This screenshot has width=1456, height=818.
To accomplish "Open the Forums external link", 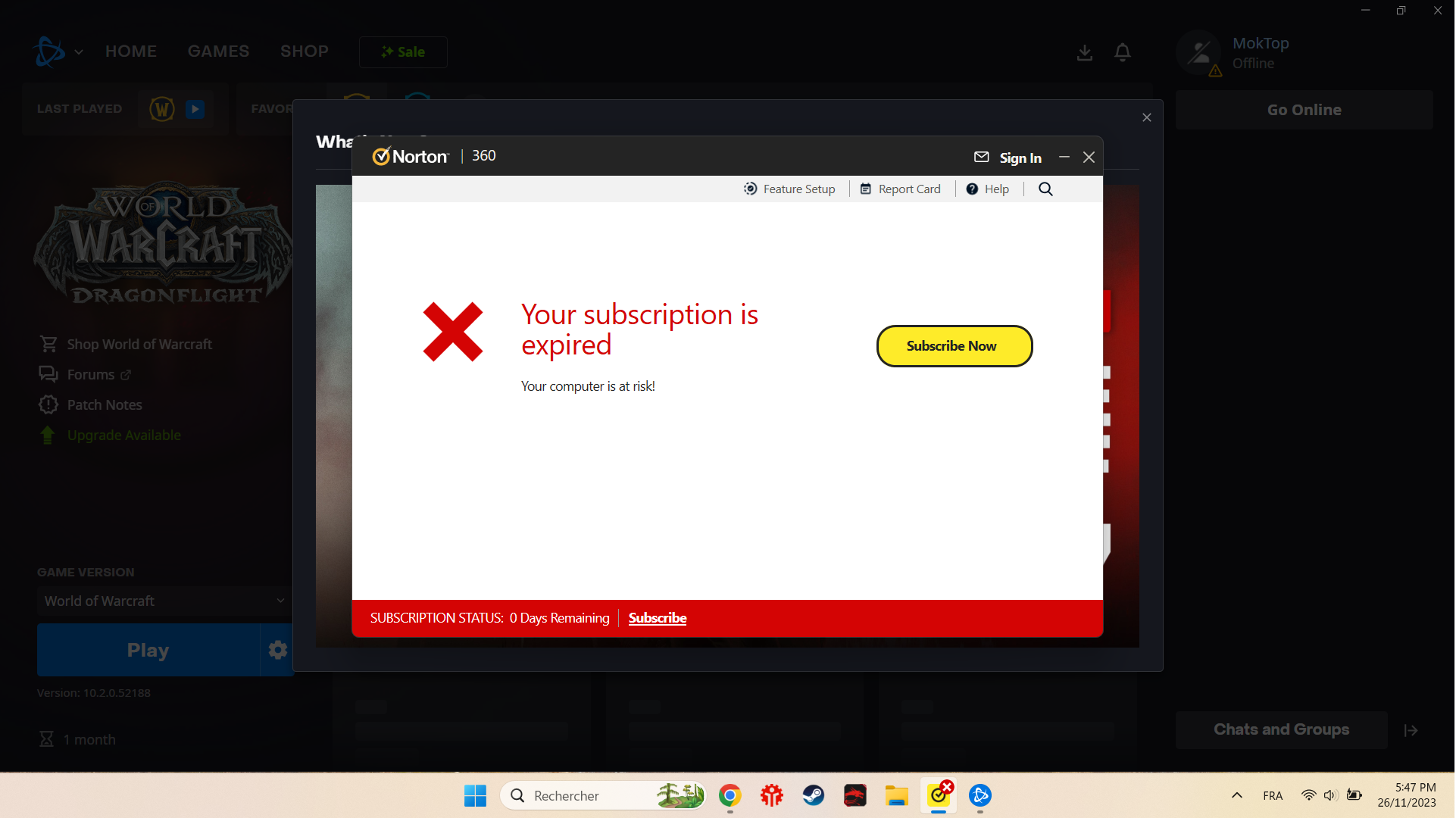I will click(x=85, y=375).
